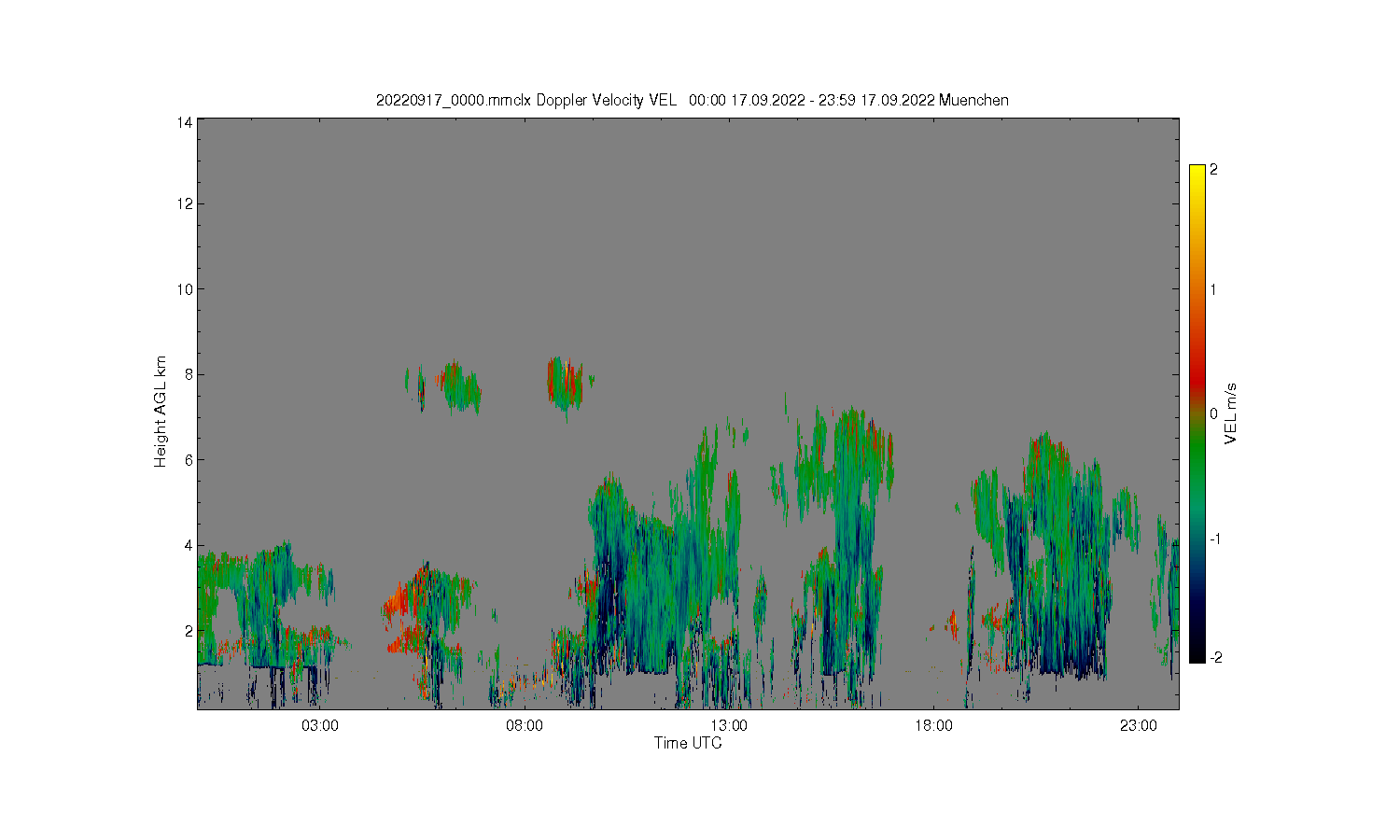Viewport: 1400px width, 840px height.
Task: Click the yellow top of the velocity colorbar
Action: [1197, 174]
